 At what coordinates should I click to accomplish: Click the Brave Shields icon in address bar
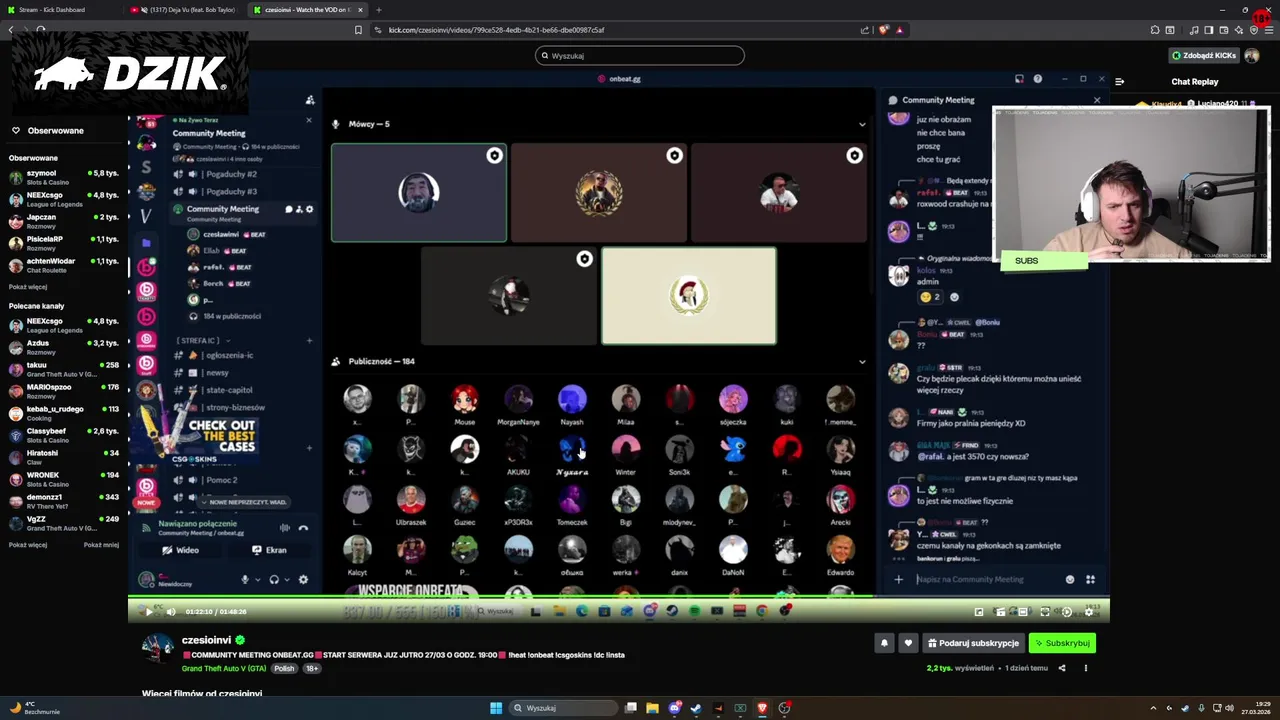884,30
